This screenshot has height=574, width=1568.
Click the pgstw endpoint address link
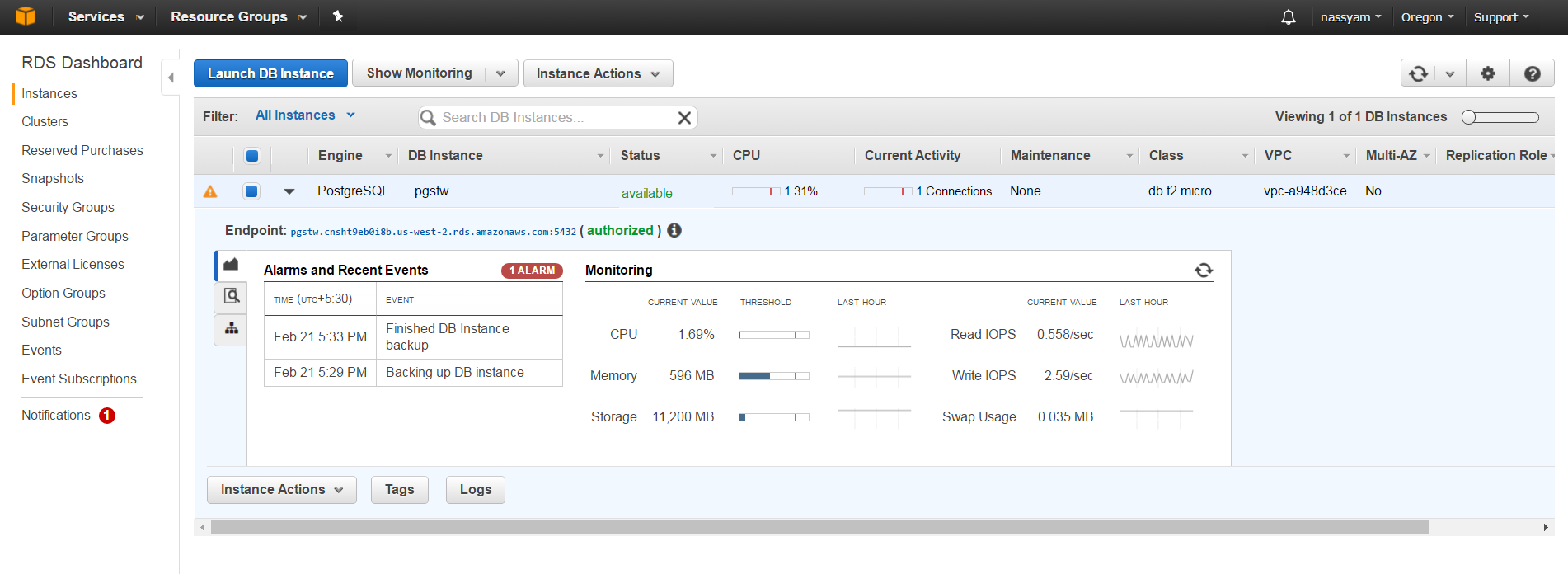point(434,232)
